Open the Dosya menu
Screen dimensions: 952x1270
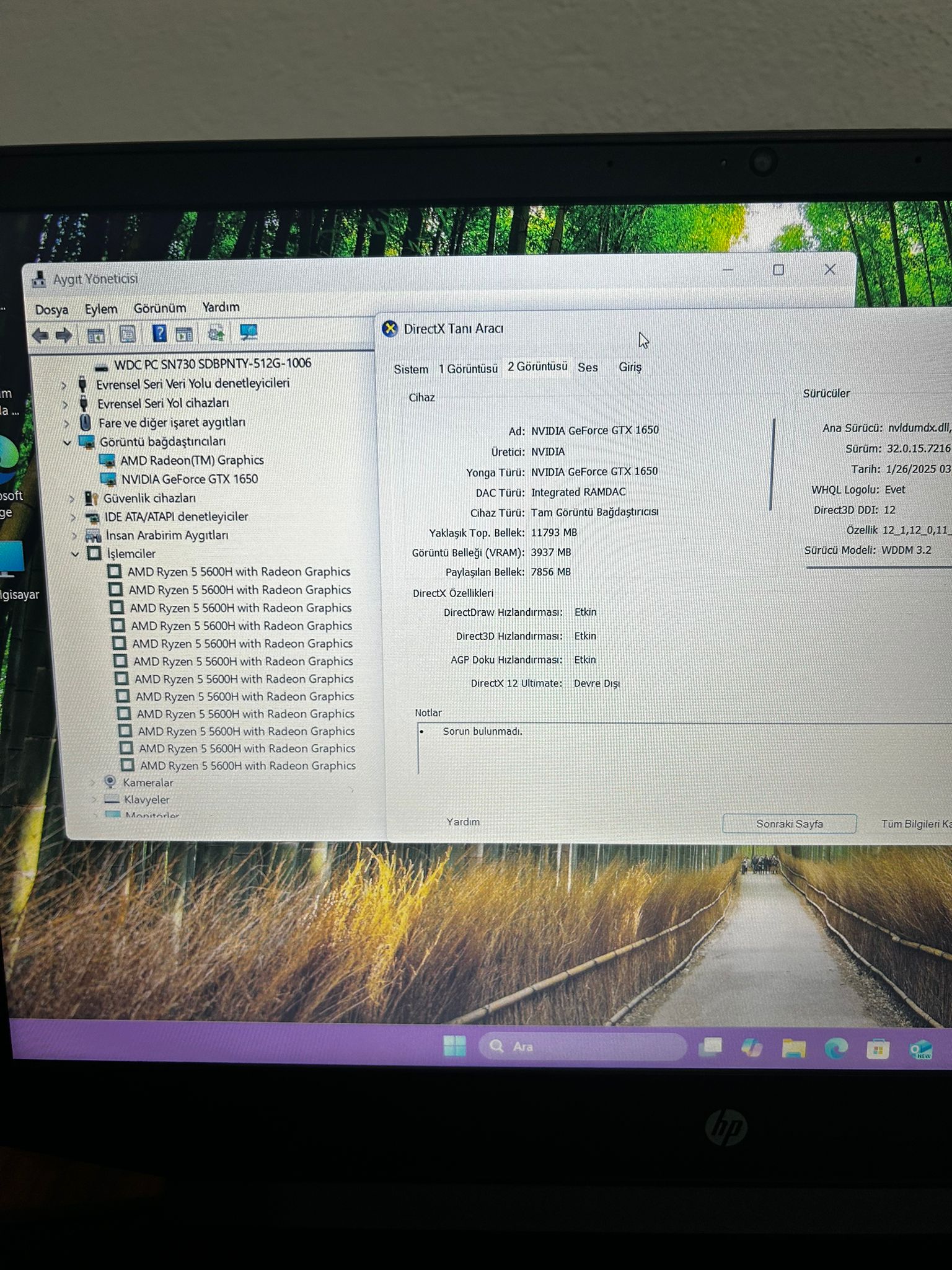[51, 309]
